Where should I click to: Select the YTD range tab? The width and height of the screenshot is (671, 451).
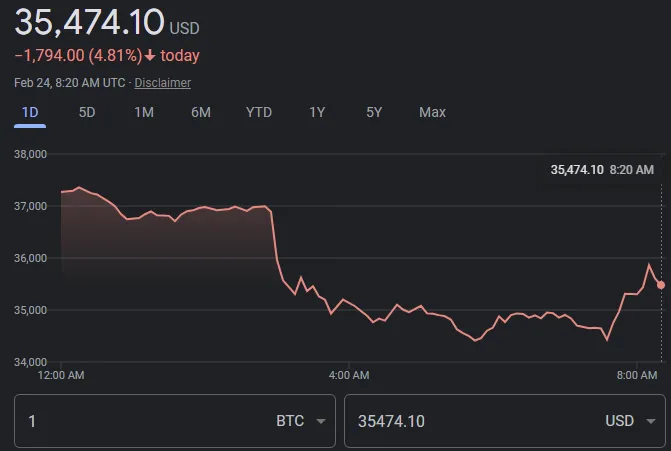(258, 113)
